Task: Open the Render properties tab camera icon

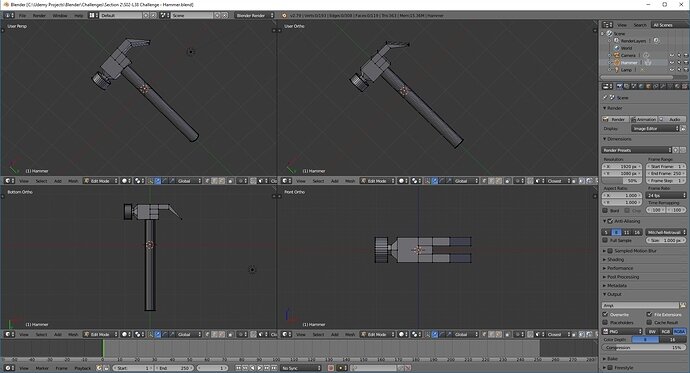Action: pos(620,86)
